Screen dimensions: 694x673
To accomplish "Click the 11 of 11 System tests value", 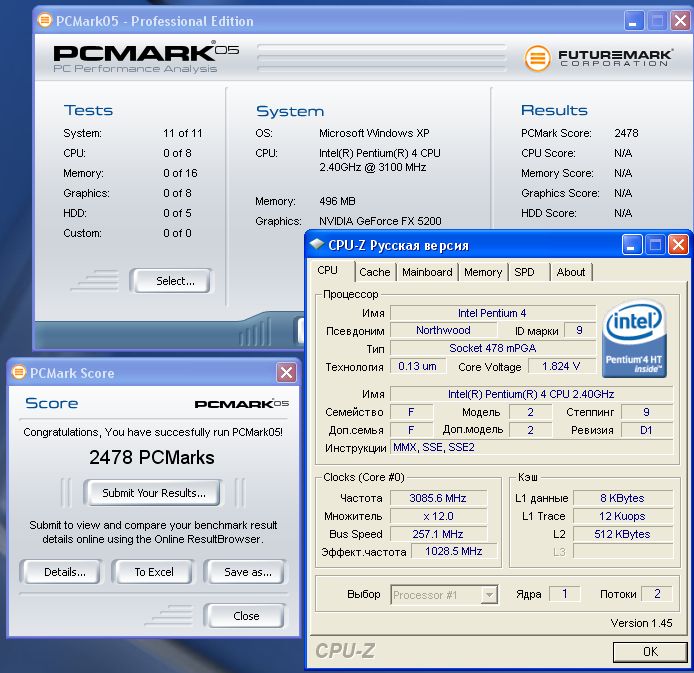I will pos(182,133).
